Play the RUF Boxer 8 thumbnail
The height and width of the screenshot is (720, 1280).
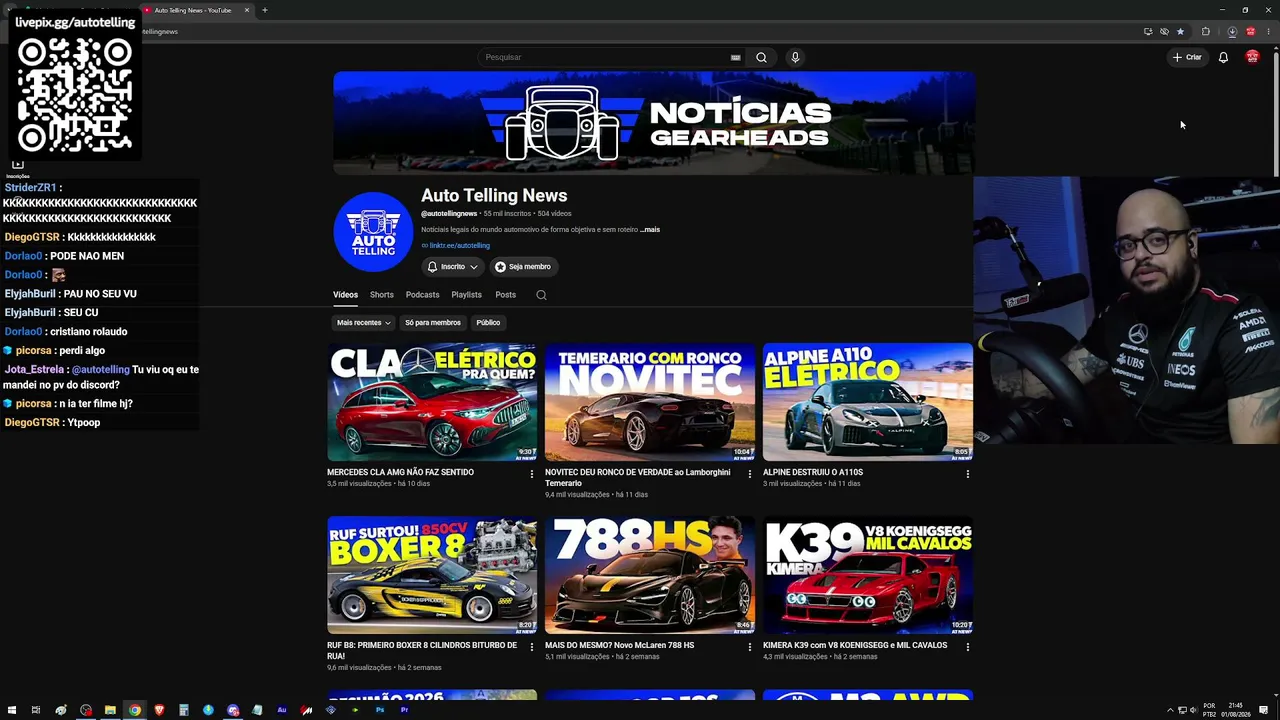click(432, 575)
